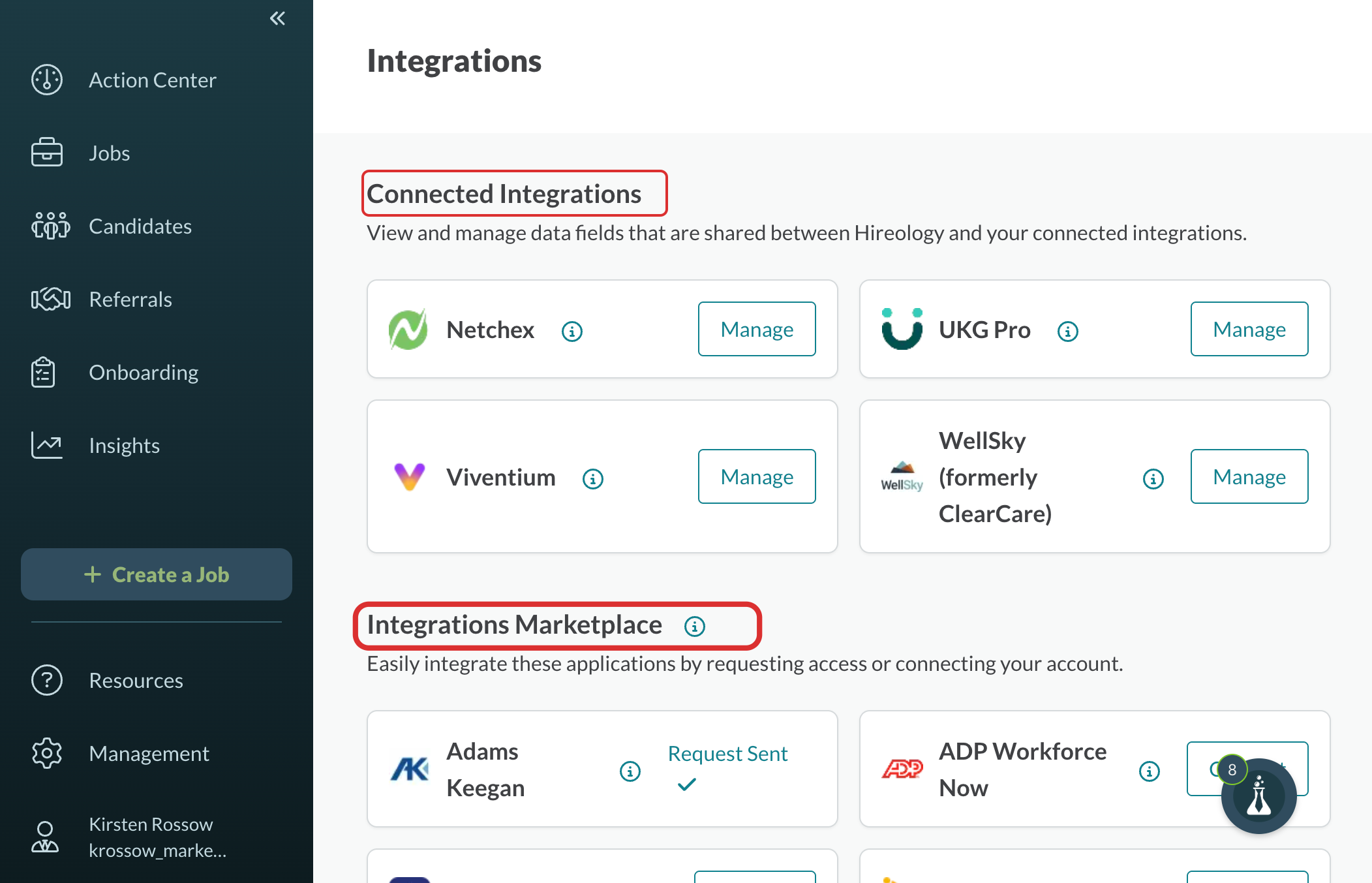Collapse the sidebar with the double chevron
The image size is (1372, 883).
pos(277,18)
